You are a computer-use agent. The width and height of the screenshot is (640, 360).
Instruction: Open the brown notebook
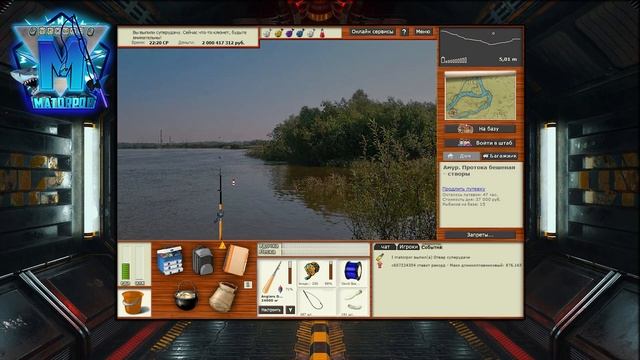236,260
